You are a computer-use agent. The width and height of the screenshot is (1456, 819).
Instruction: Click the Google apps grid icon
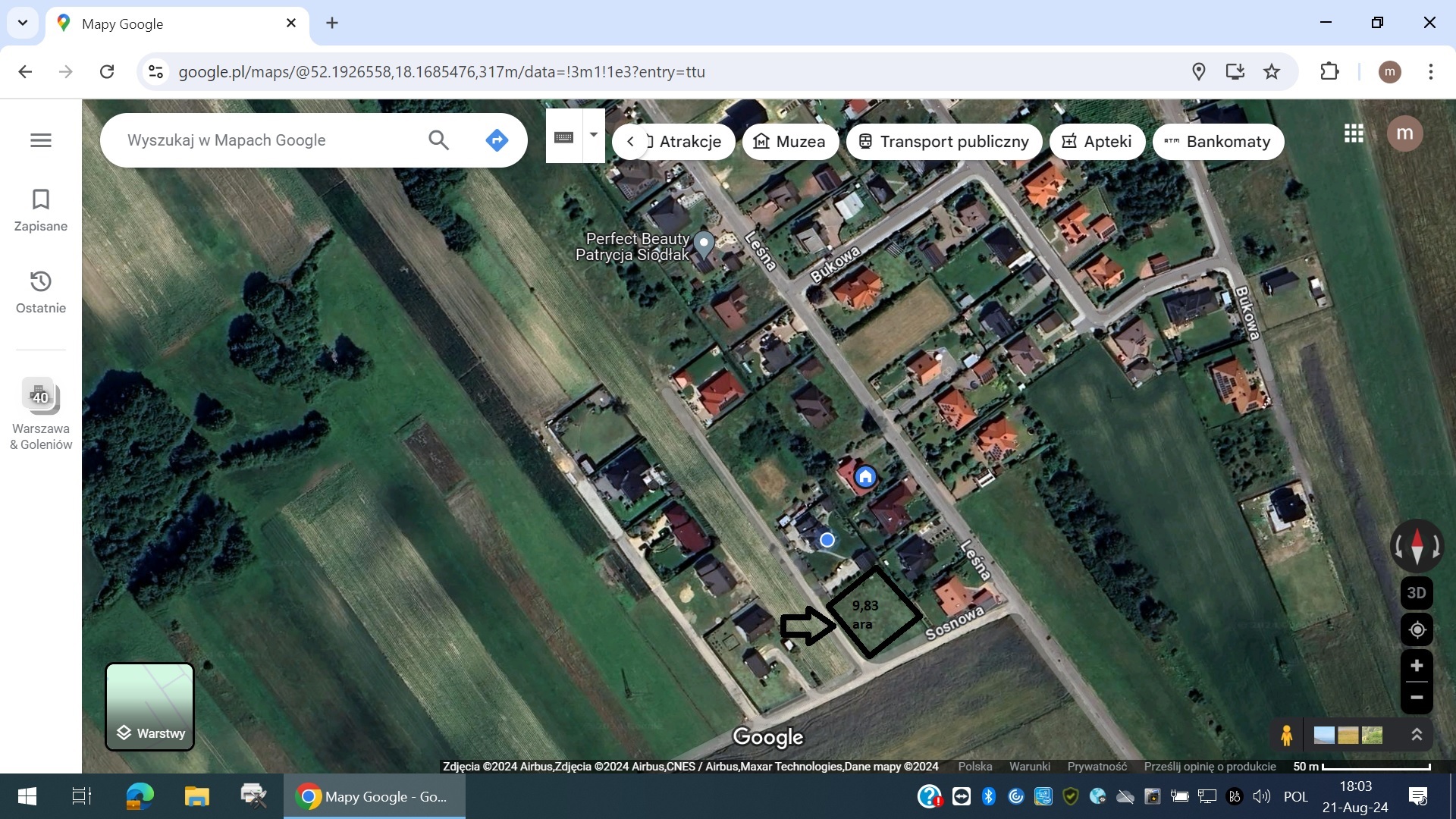[x=1354, y=134]
